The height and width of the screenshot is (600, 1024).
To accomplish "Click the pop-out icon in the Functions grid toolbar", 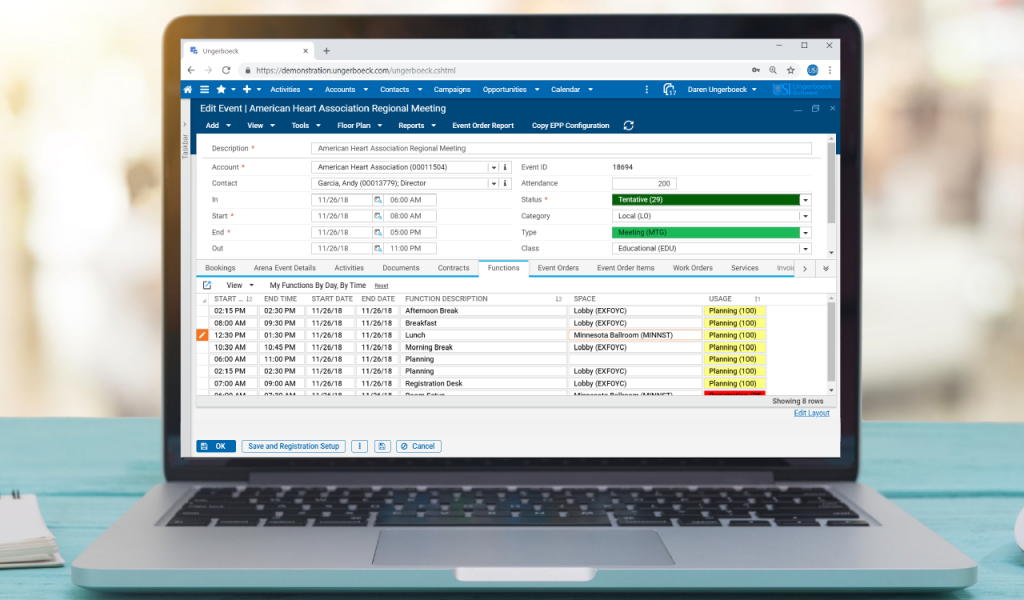I will tap(207, 285).
